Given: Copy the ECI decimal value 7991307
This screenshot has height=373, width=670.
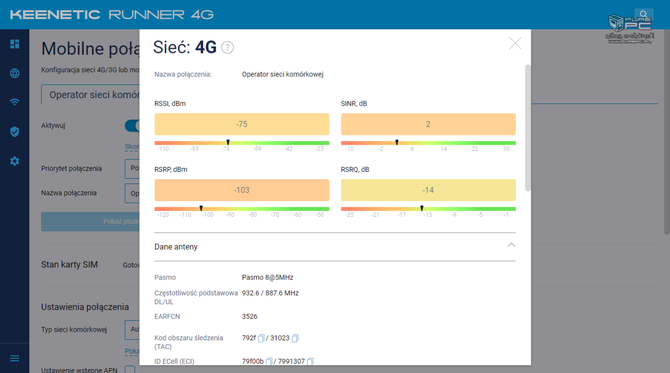Looking at the screenshot, I should pos(310,361).
